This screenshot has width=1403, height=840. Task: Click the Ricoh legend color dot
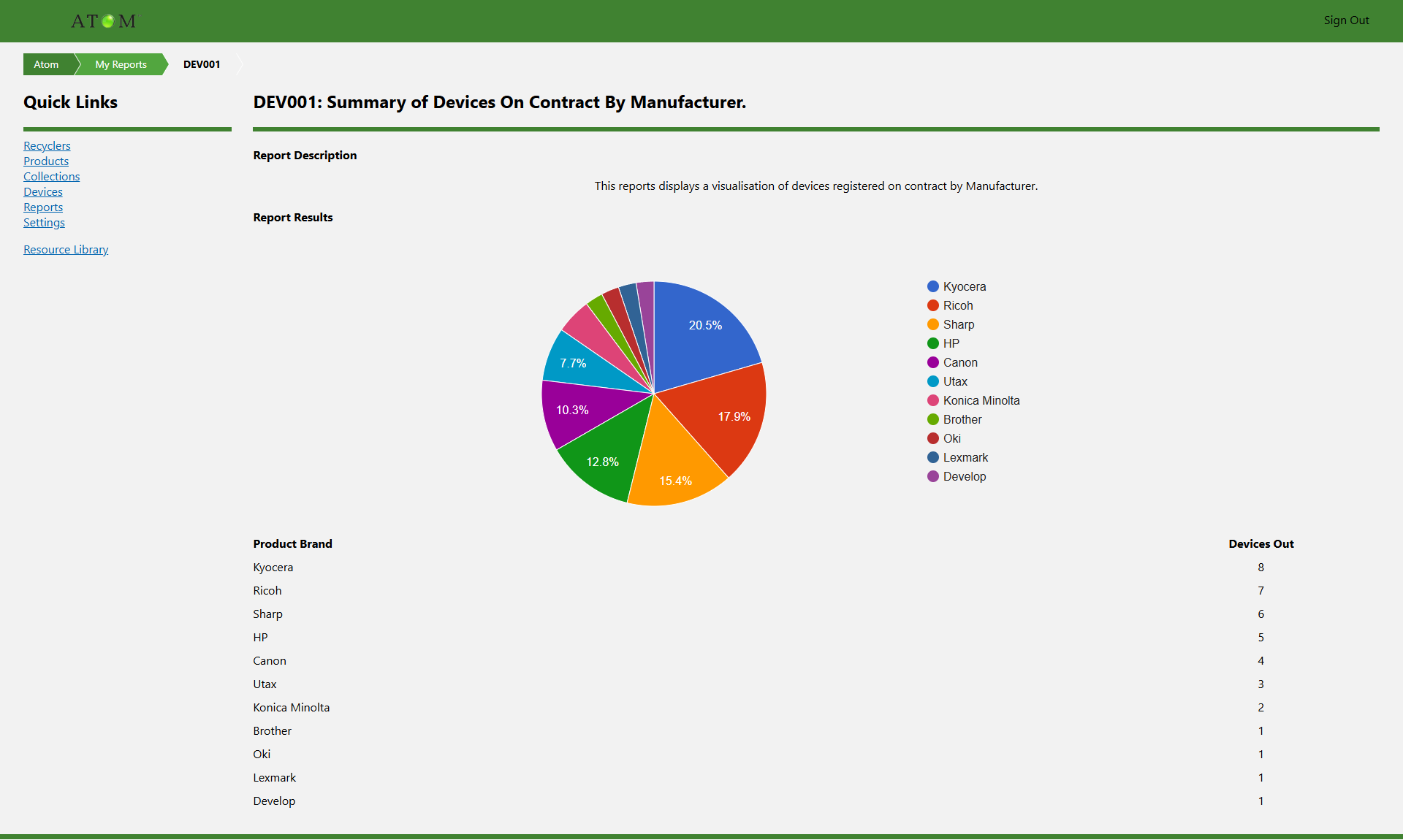pos(933,305)
